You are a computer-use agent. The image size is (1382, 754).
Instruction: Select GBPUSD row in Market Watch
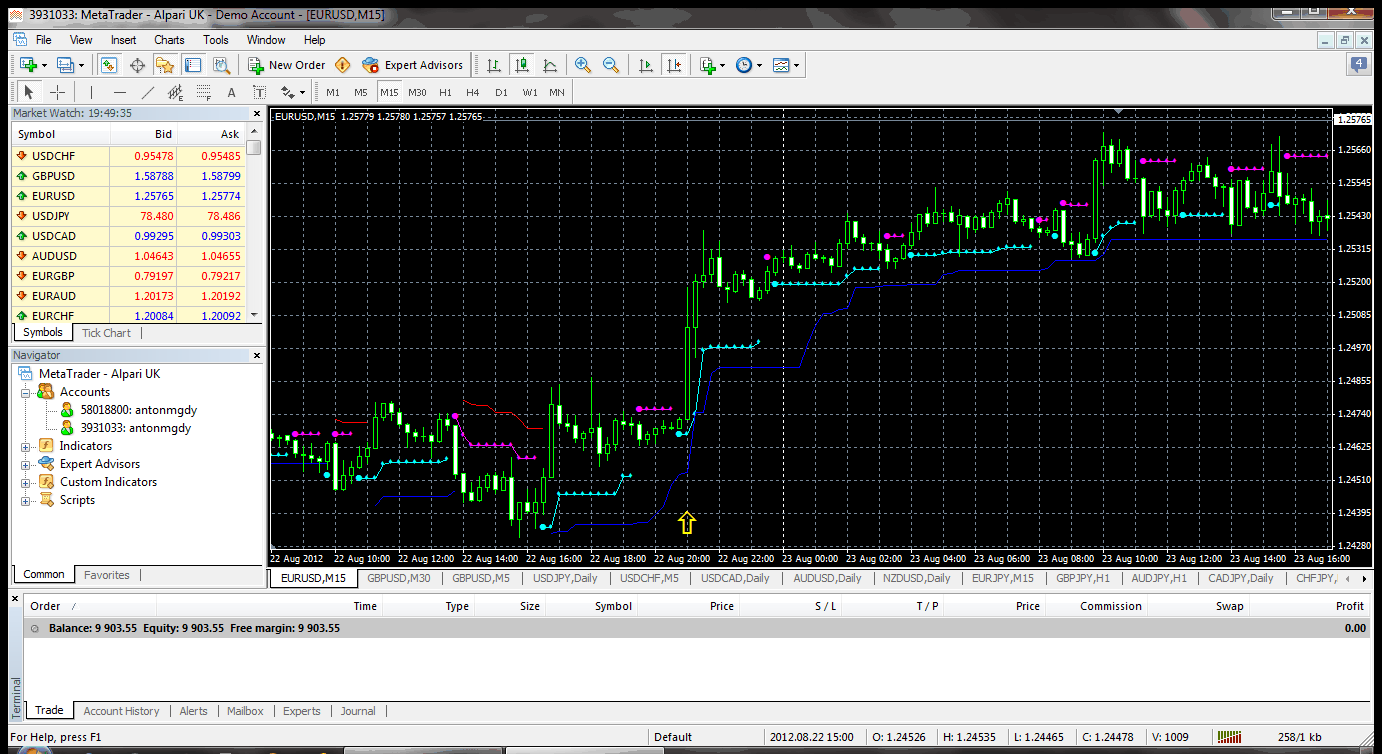[129, 176]
